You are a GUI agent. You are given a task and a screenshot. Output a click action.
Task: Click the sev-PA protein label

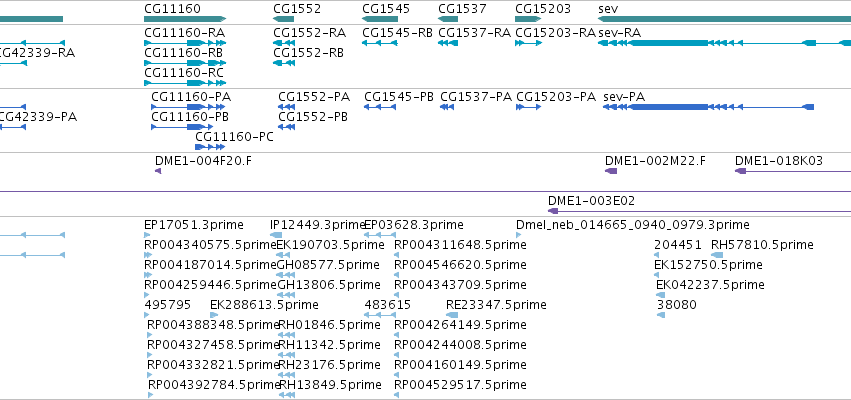coord(624,97)
